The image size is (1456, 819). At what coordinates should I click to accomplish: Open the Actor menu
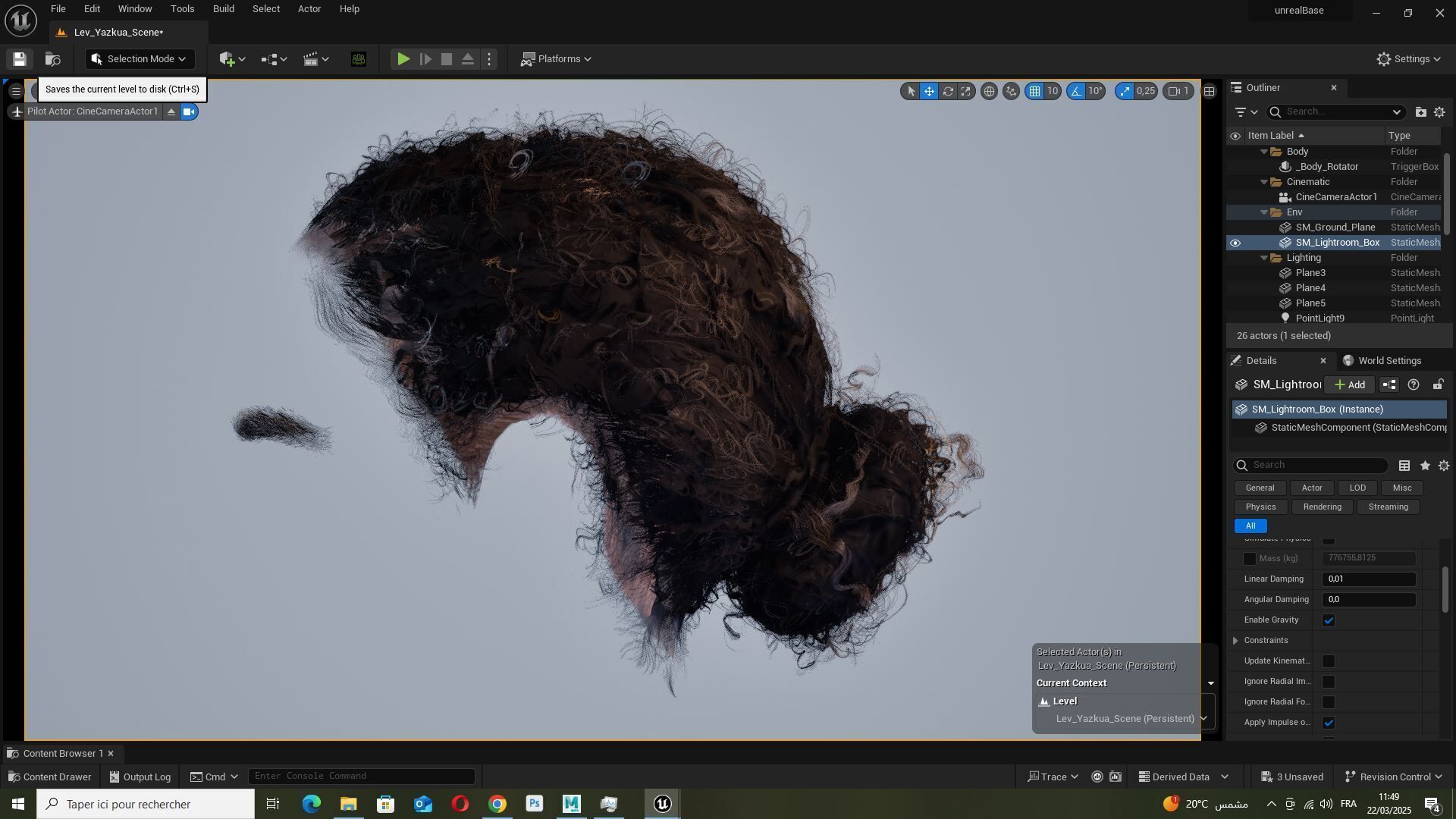pyautogui.click(x=309, y=9)
